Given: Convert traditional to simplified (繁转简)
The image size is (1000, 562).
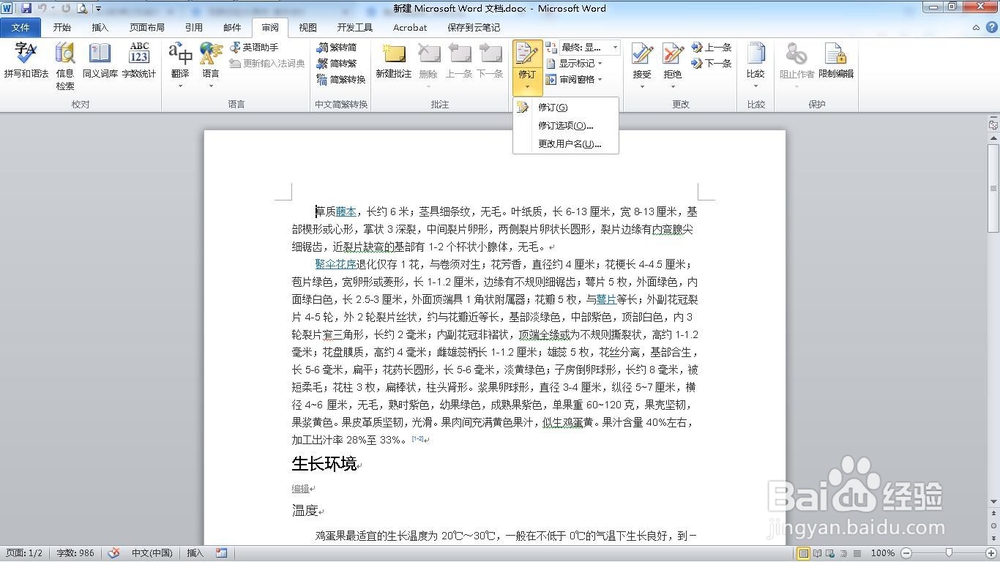Looking at the screenshot, I should pos(337,47).
